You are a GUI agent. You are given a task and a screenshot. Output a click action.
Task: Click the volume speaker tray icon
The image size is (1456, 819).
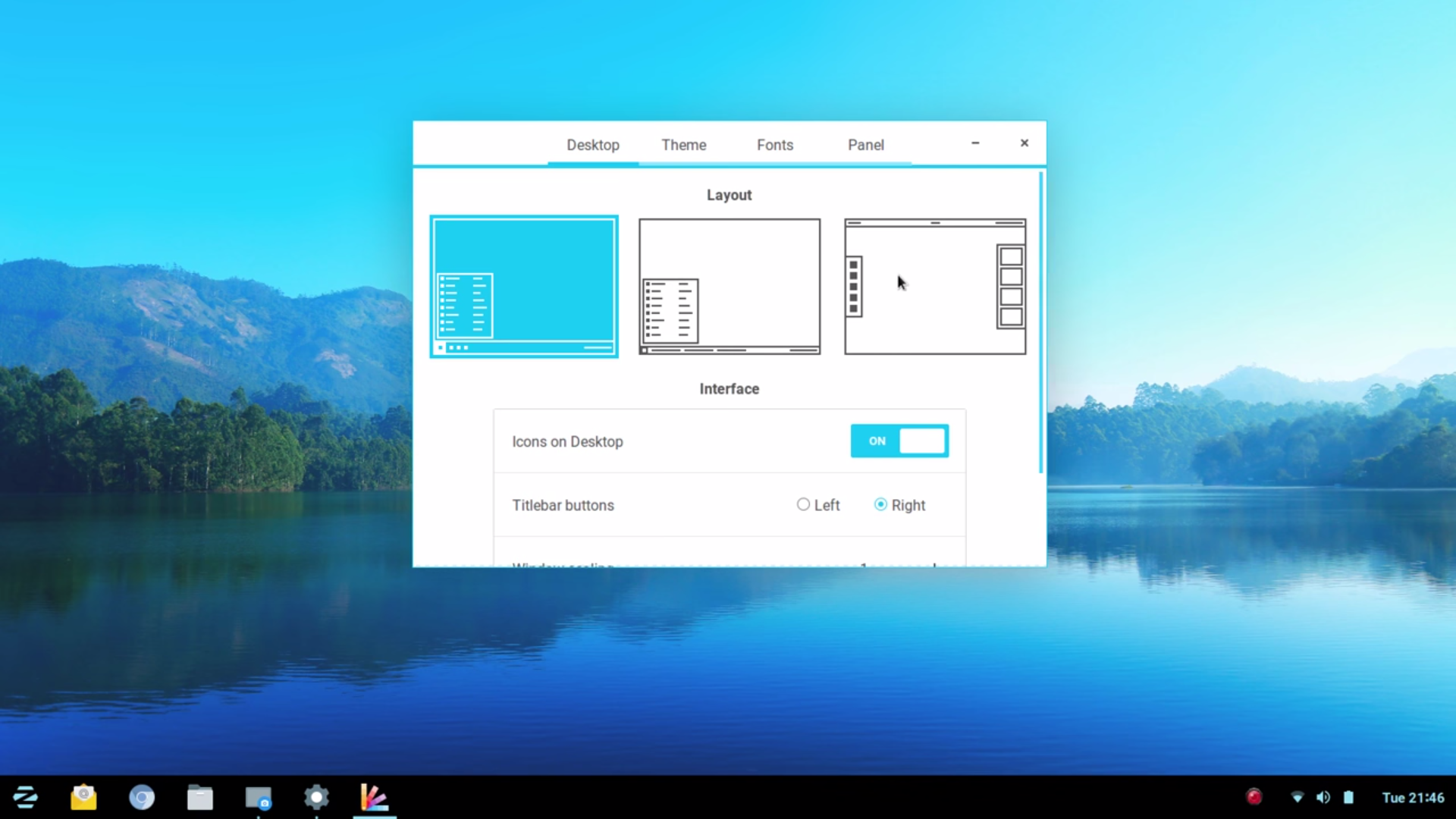[1323, 797]
